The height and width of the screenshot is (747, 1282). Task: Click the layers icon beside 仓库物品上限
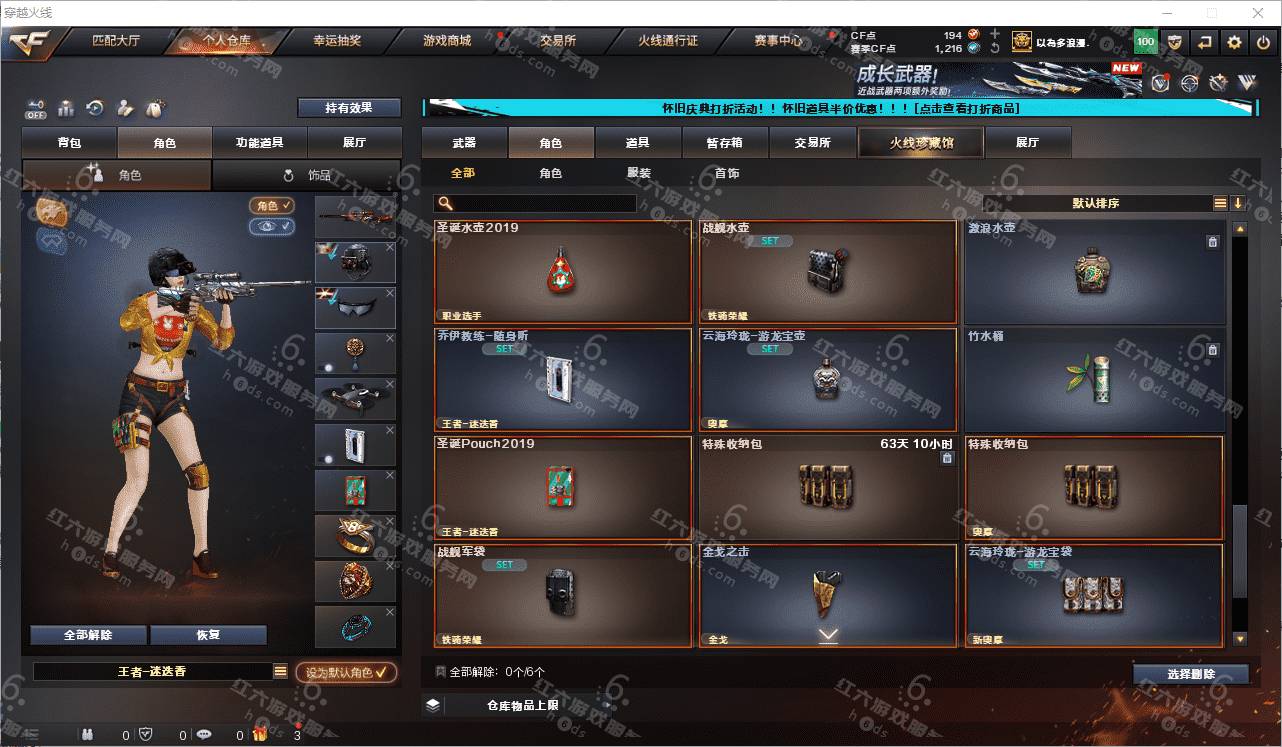point(432,705)
